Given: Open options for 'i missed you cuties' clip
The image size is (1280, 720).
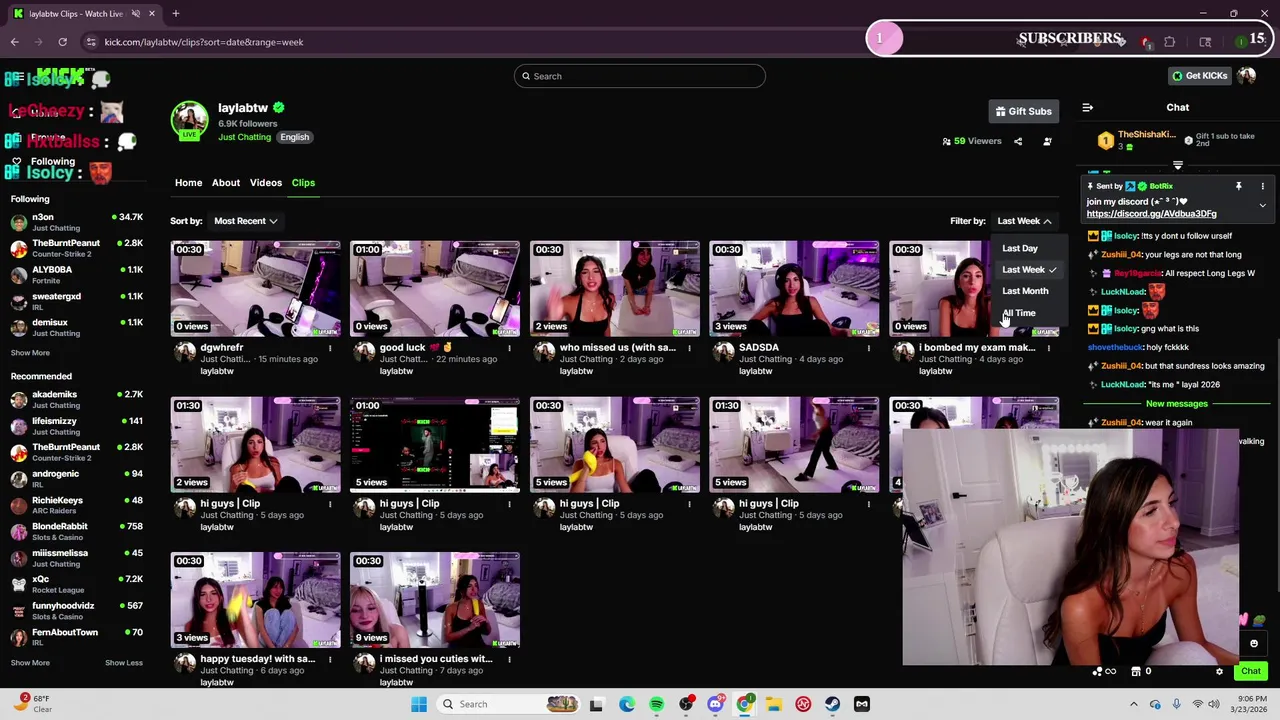Looking at the screenshot, I should pos(509,659).
